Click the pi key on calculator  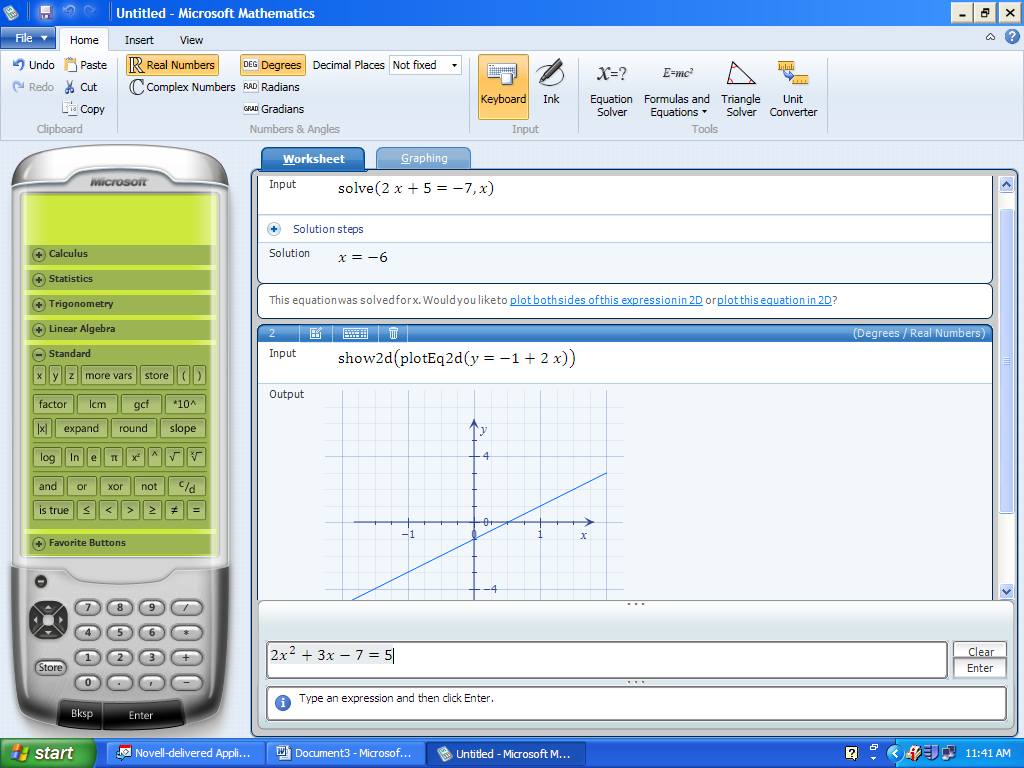coord(114,457)
